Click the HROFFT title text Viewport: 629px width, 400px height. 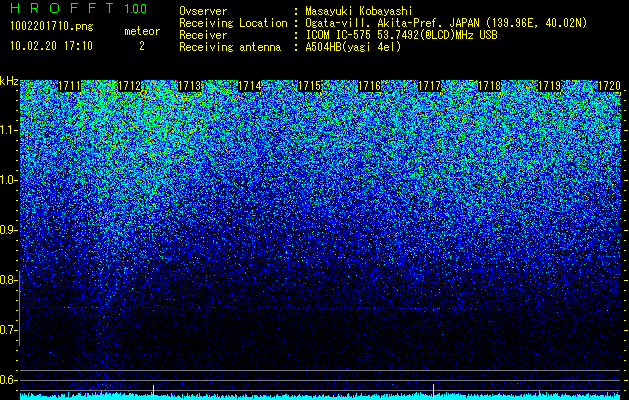[x=62, y=8]
